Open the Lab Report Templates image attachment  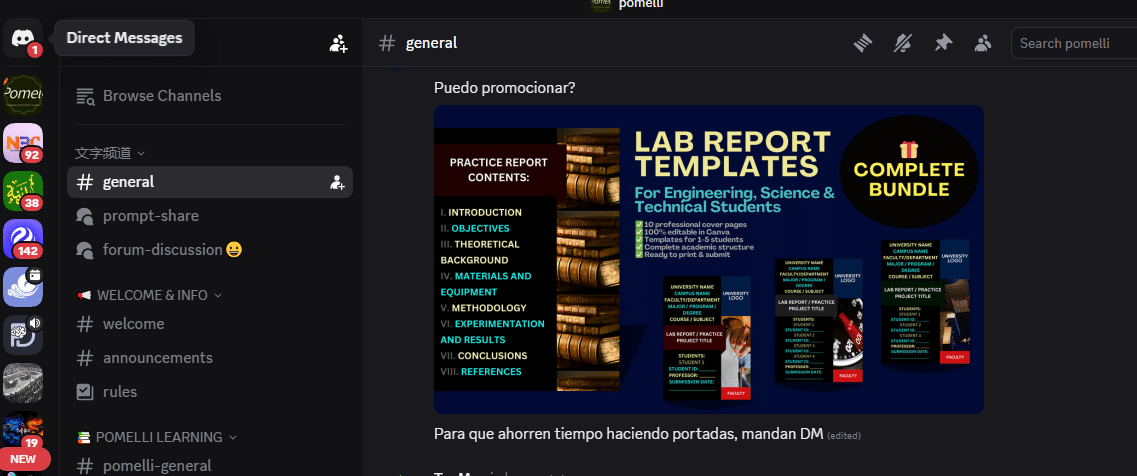708,259
